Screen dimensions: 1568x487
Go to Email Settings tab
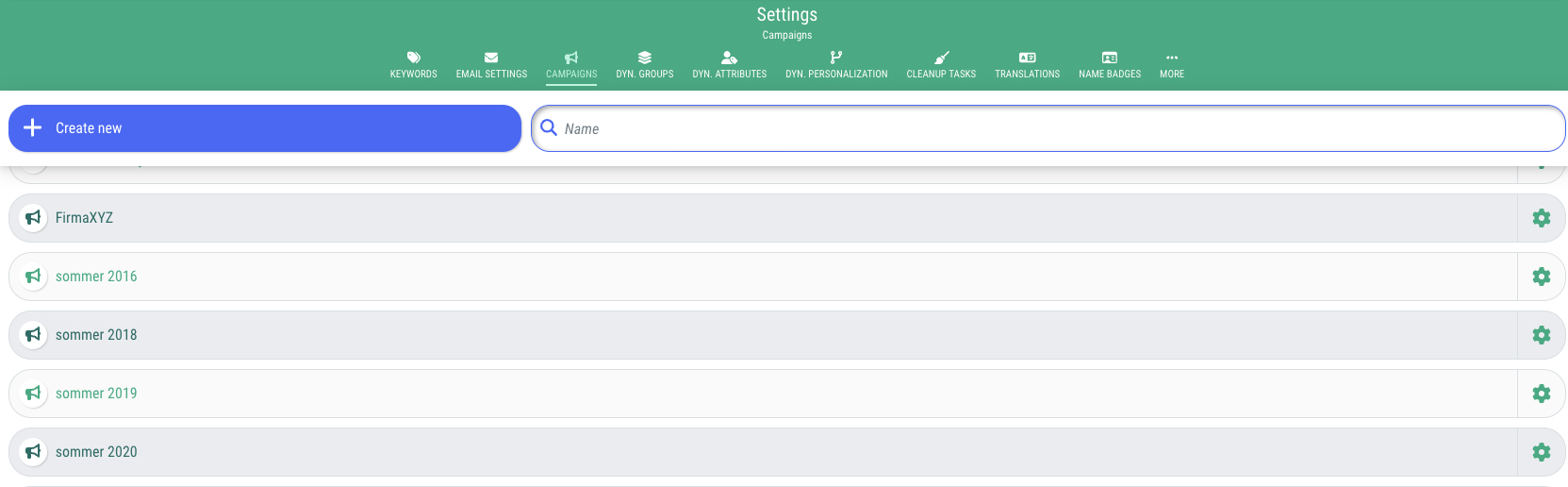click(491, 65)
